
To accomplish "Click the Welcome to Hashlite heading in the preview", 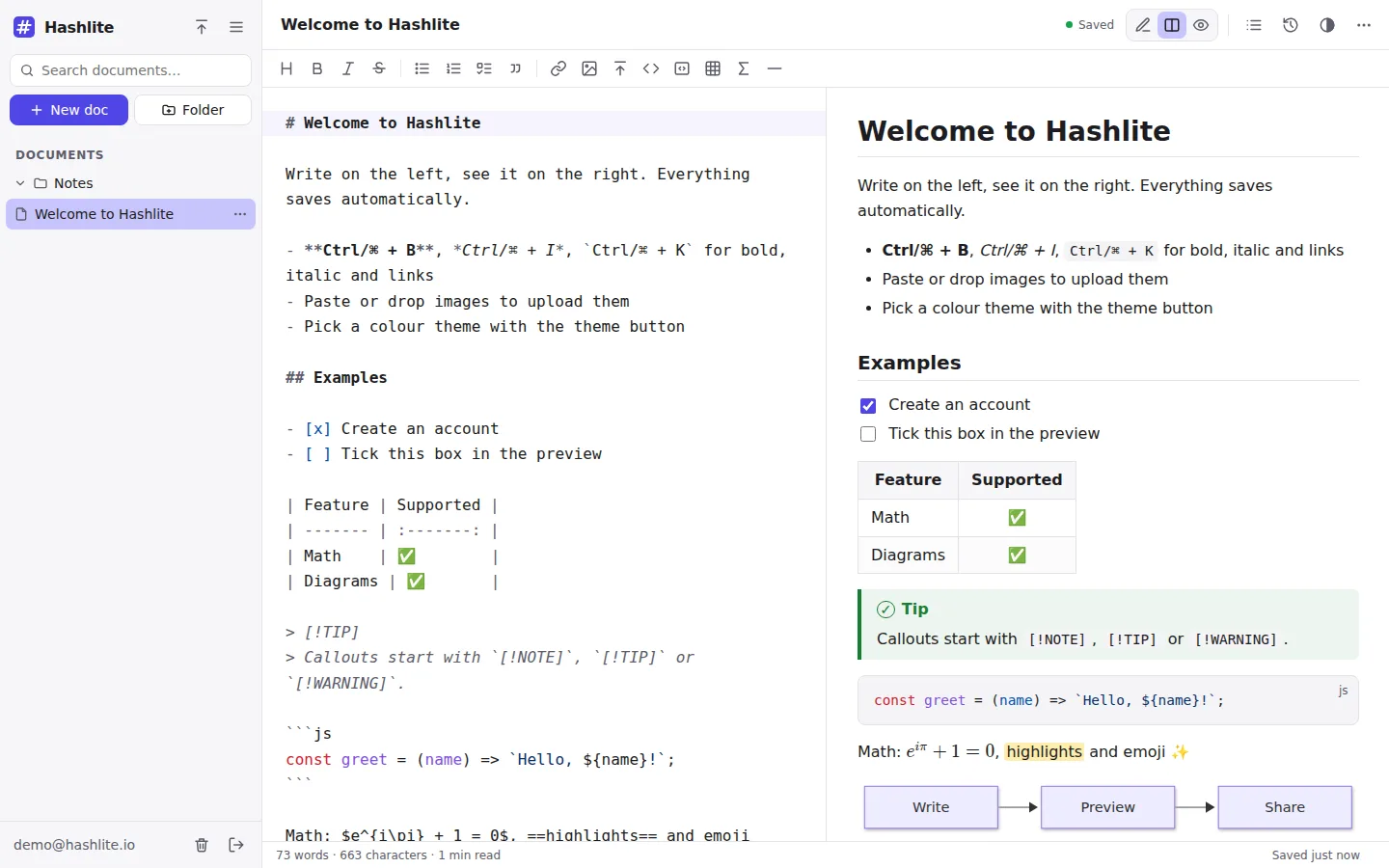I will 1014,131.
